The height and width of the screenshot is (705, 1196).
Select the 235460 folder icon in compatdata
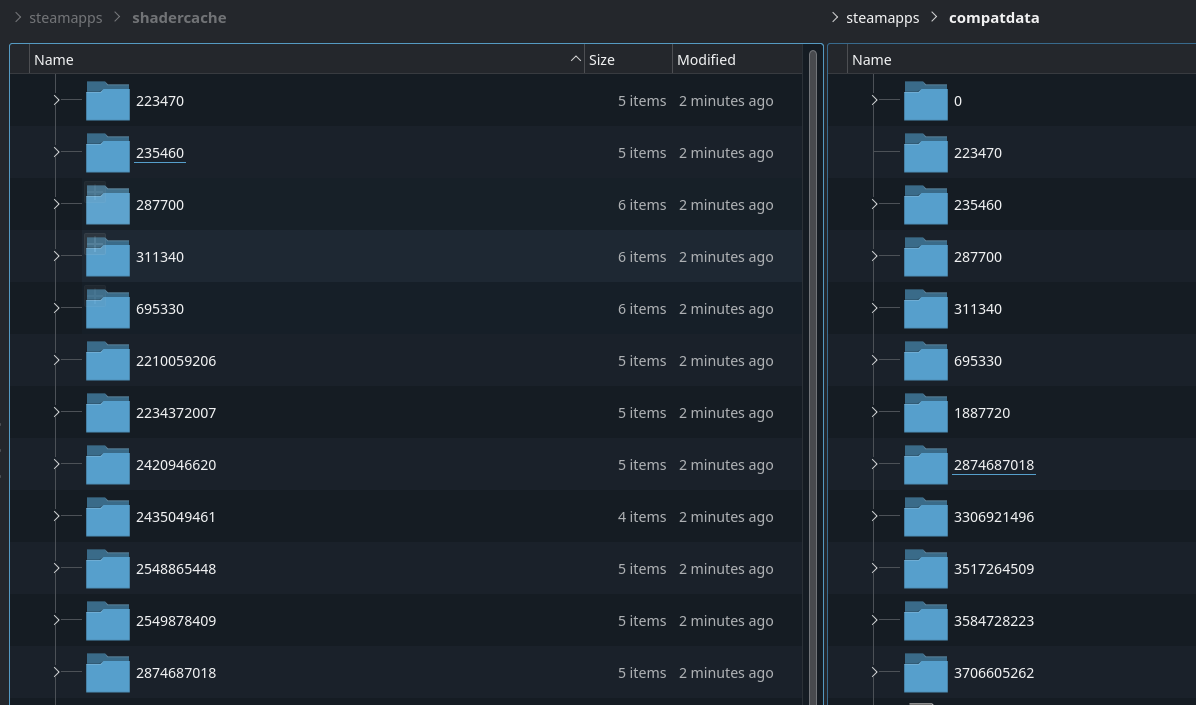pos(925,204)
